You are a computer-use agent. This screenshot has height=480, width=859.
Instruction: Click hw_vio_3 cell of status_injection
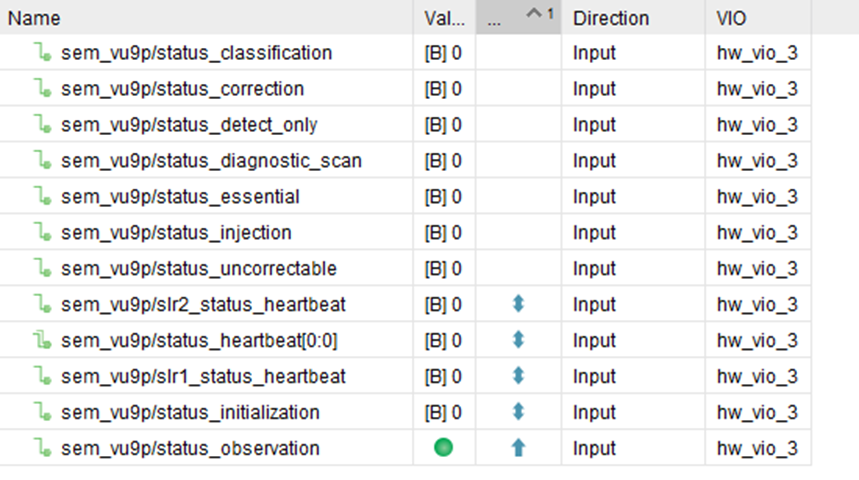(757, 233)
